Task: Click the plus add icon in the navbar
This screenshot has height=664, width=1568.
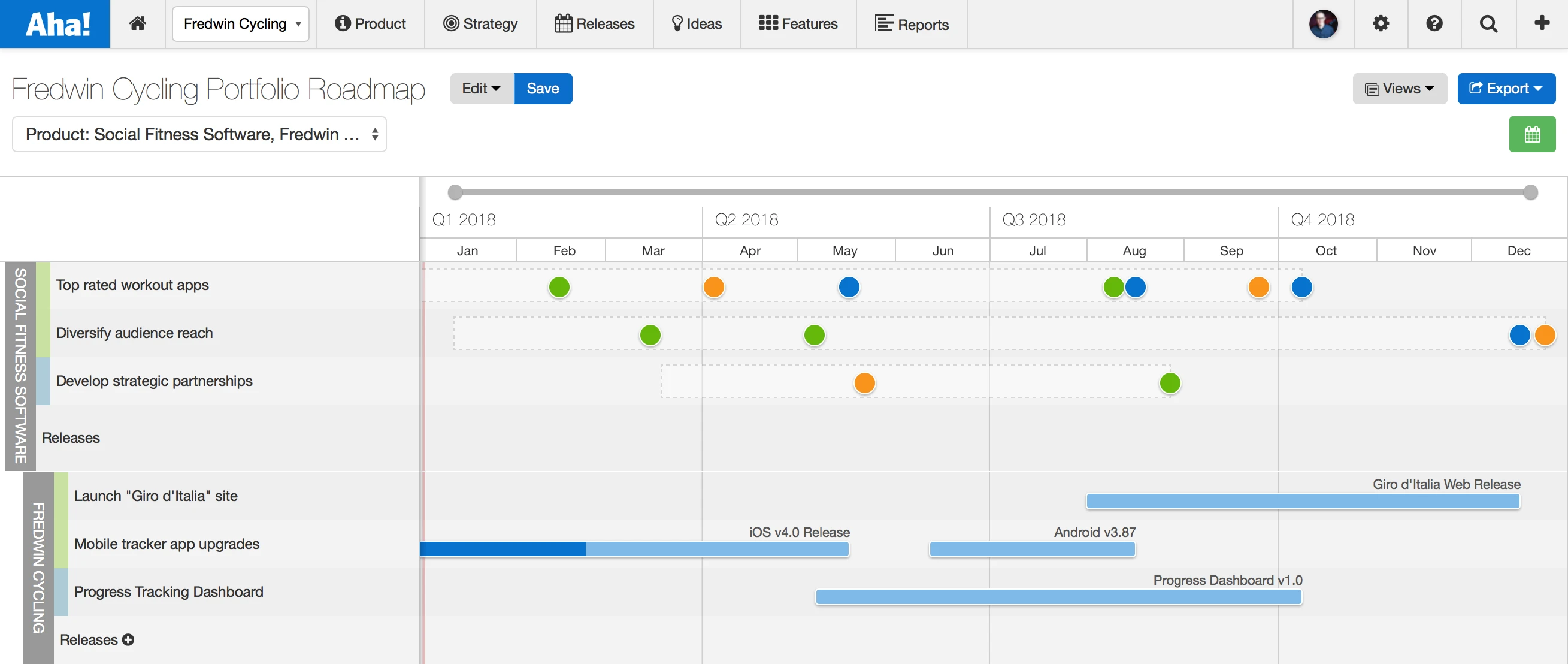Action: click(x=1542, y=24)
